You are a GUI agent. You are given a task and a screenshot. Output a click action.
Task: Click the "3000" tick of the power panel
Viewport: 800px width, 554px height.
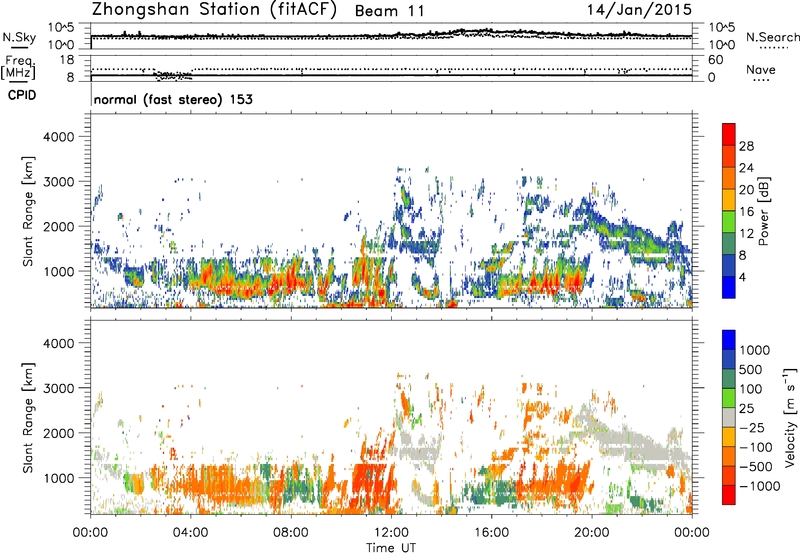tap(58, 182)
